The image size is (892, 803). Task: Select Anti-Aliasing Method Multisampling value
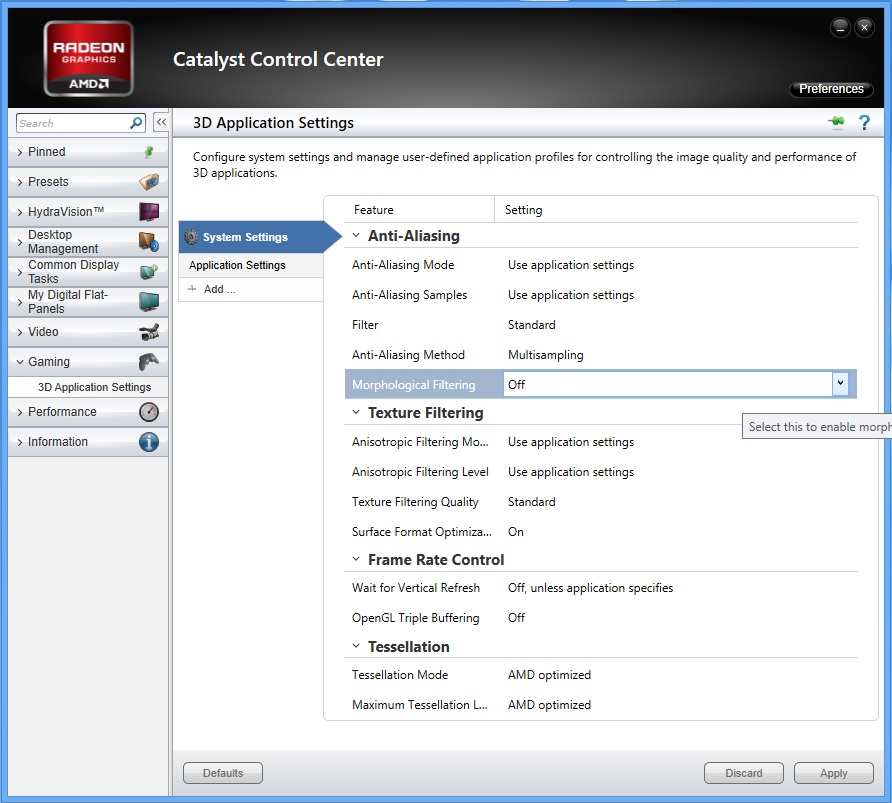tap(546, 355)
